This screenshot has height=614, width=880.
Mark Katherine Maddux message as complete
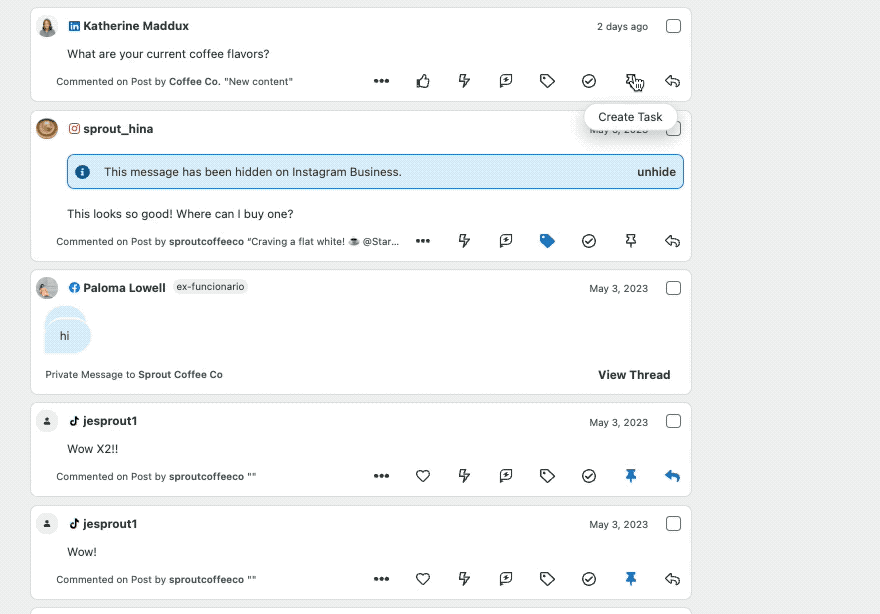(x=589, y=81)
